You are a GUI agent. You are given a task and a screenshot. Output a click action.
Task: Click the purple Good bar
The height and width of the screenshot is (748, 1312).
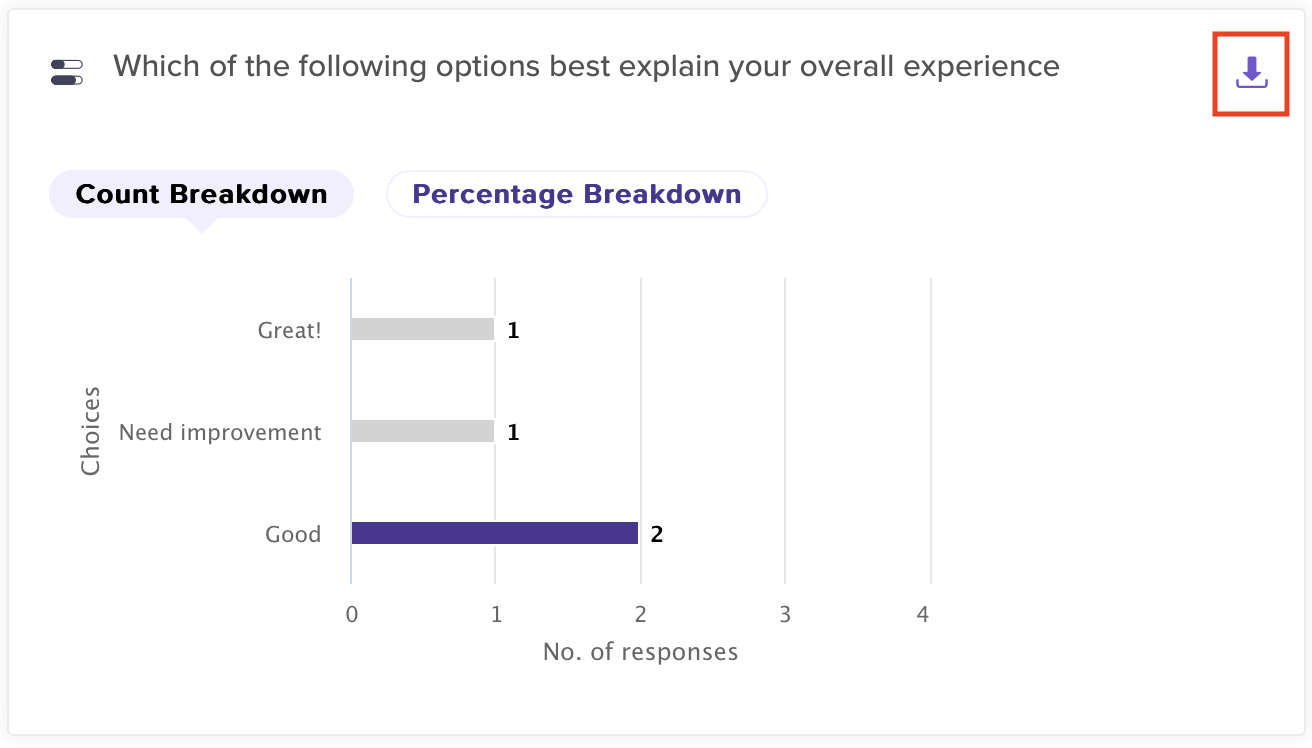[x=494, y=533]
